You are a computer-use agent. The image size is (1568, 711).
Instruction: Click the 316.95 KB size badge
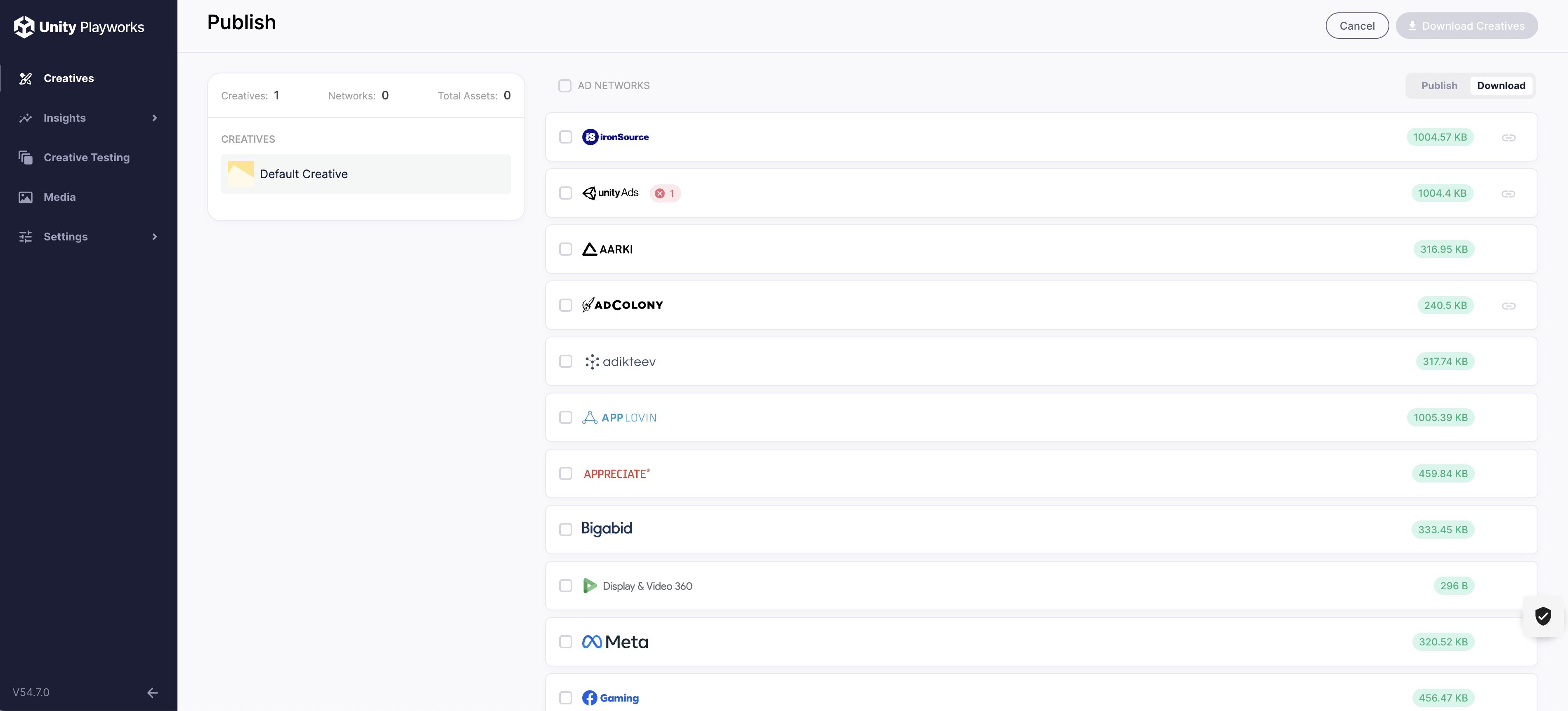(1443, 250)
